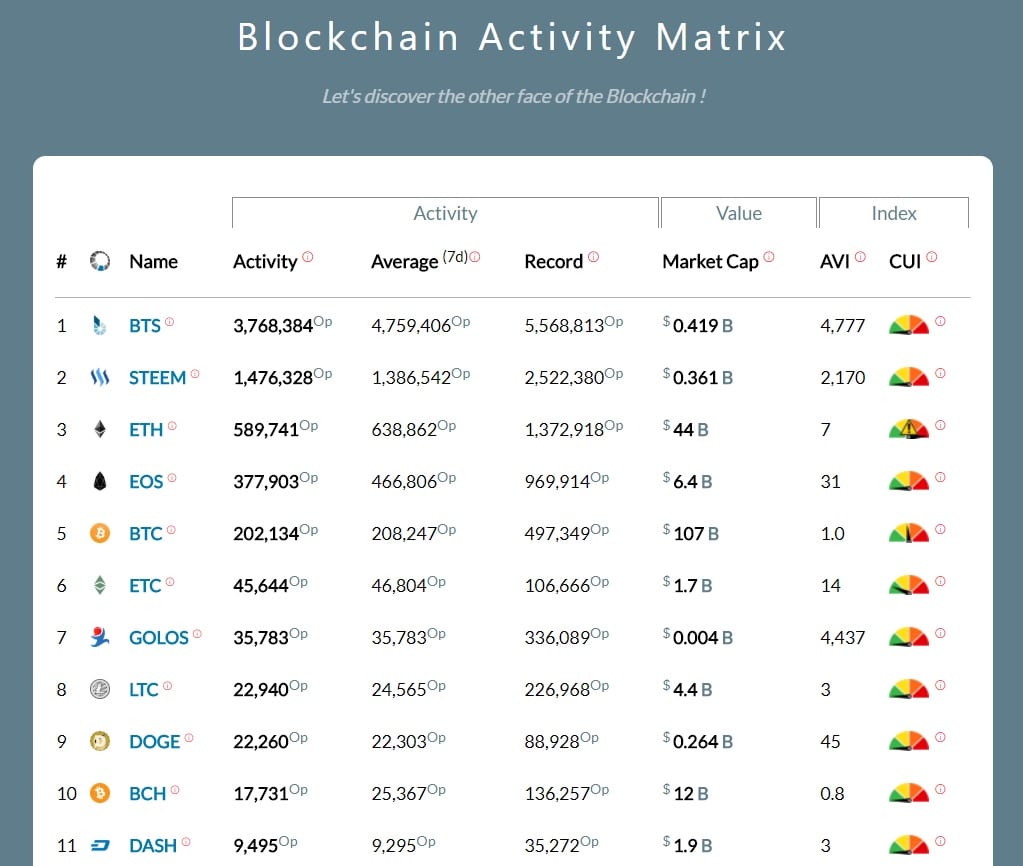Image resolution: width=1023 pixels, height=866 pixels.
Task: Click the DASH coin logo icon
Action: coord(98,845)
